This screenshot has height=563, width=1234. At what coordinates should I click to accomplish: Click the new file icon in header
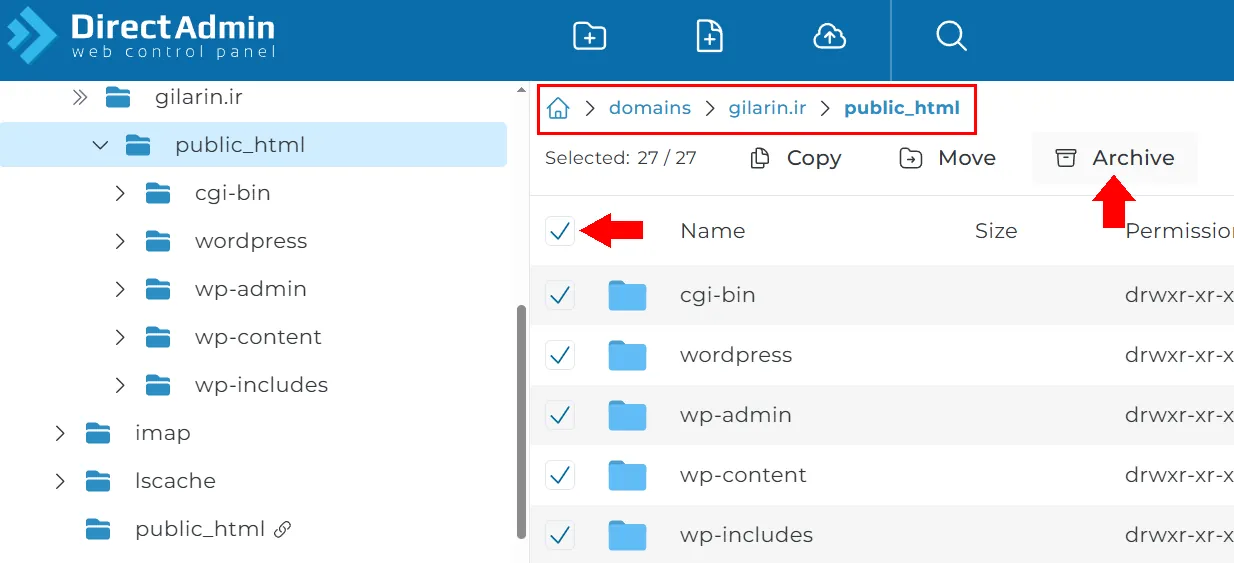tap(709, 37)
